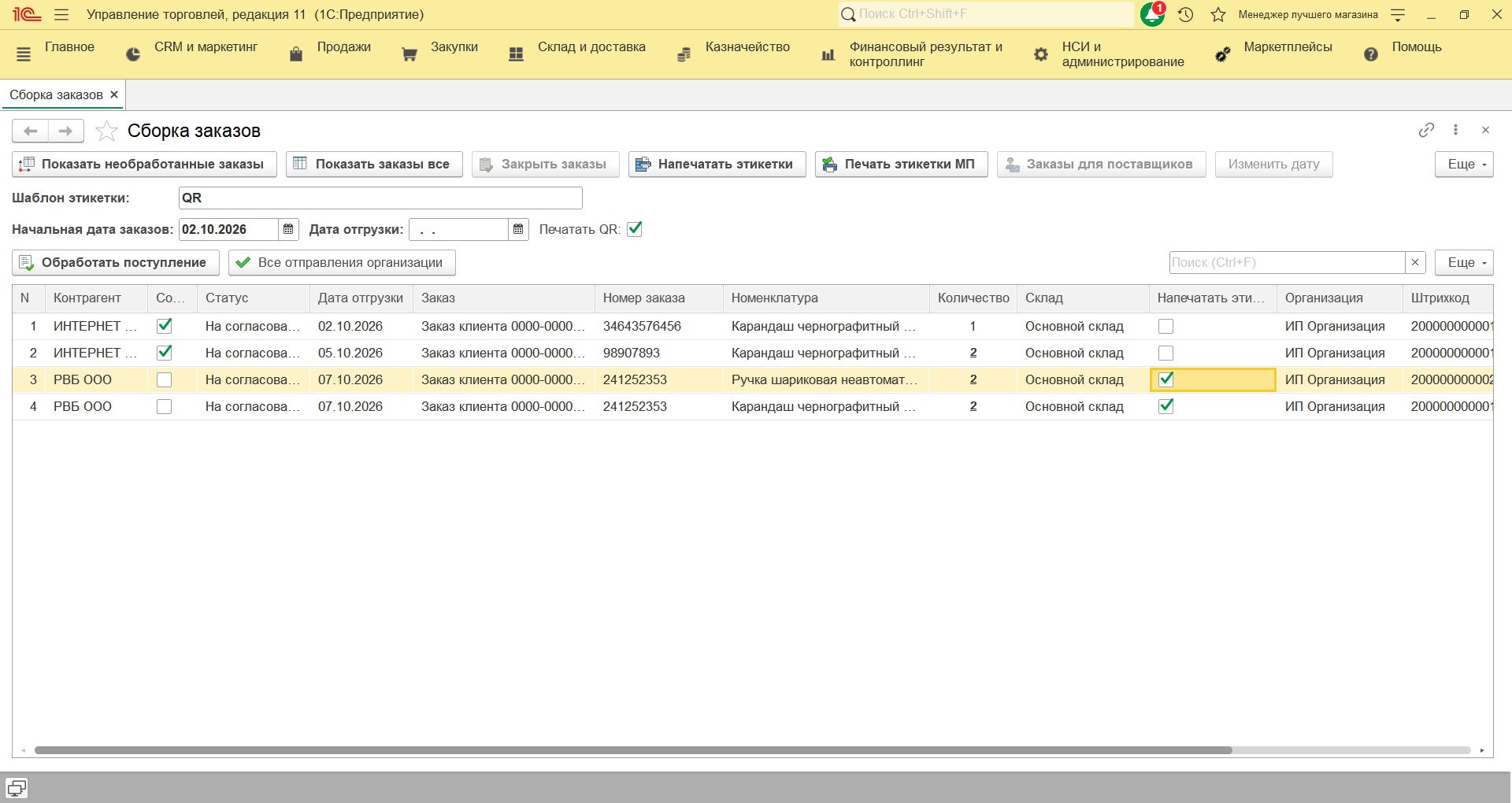Open the 1C main menu icon
1512x803 pixels.
(27, 14)
